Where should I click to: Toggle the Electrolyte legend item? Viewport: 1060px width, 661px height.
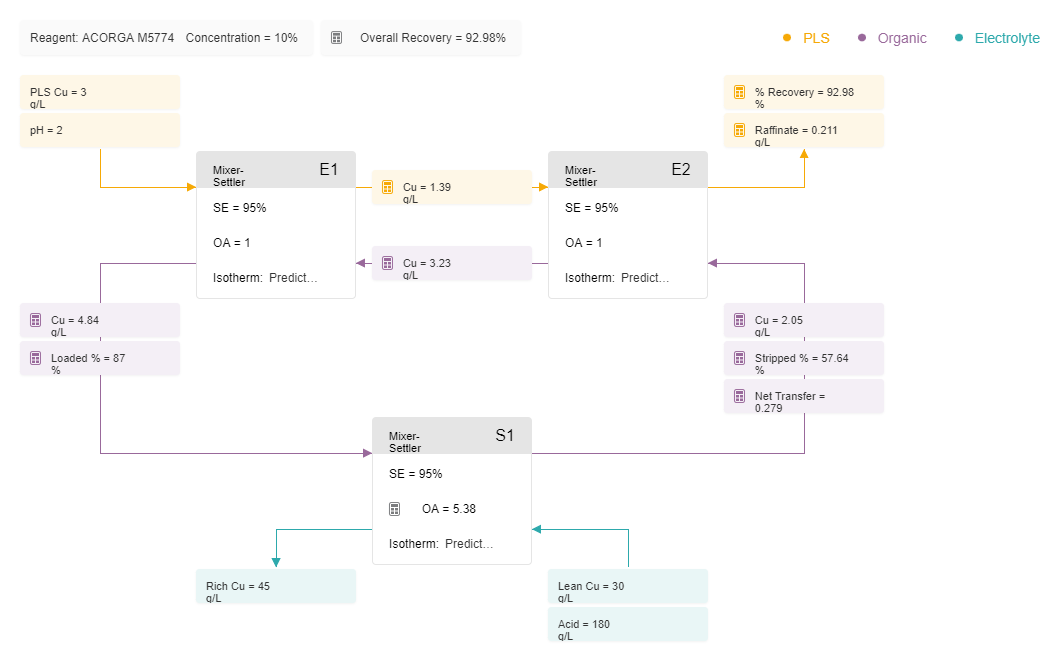pyautogui.click(x=997, y=38)
